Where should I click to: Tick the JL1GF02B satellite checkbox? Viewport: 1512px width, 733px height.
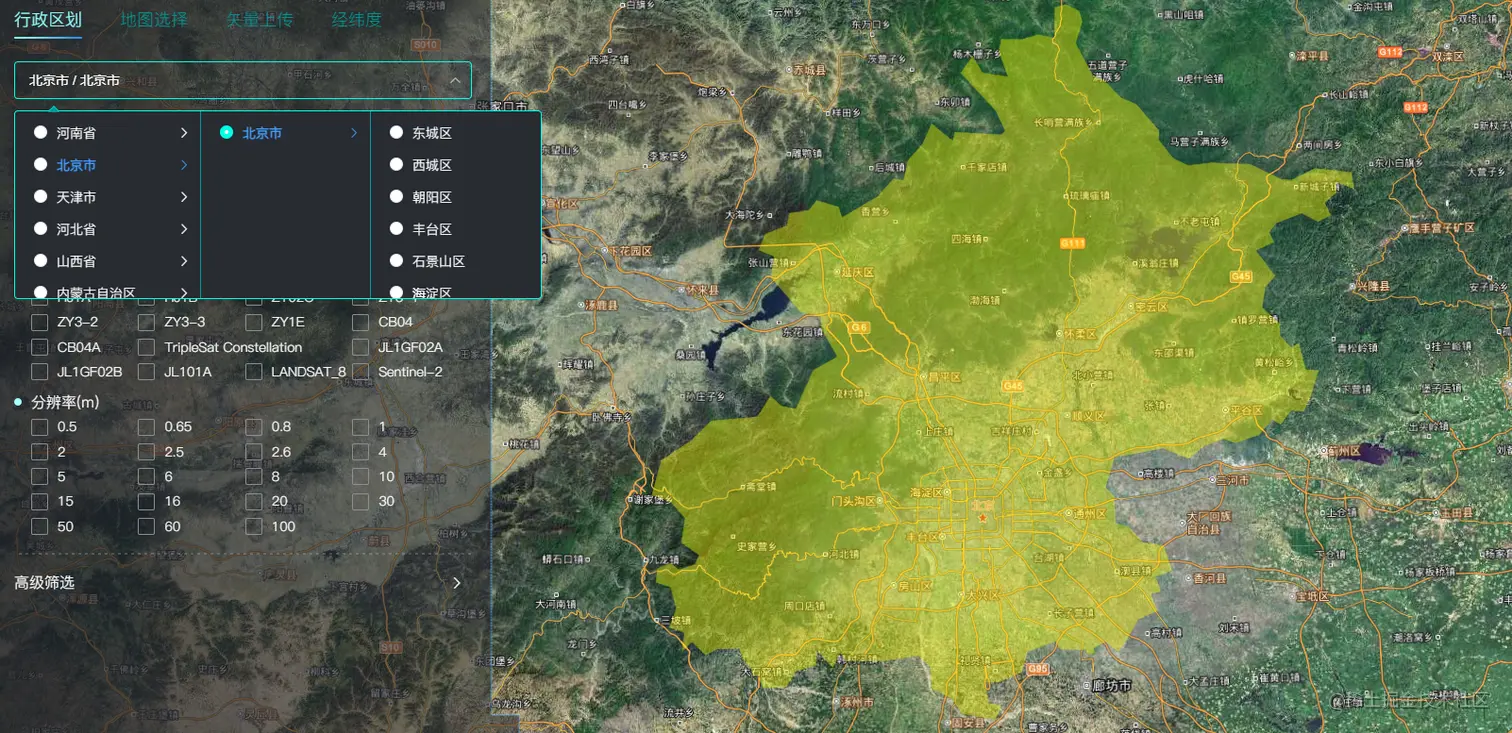click(x=40, y=372)
